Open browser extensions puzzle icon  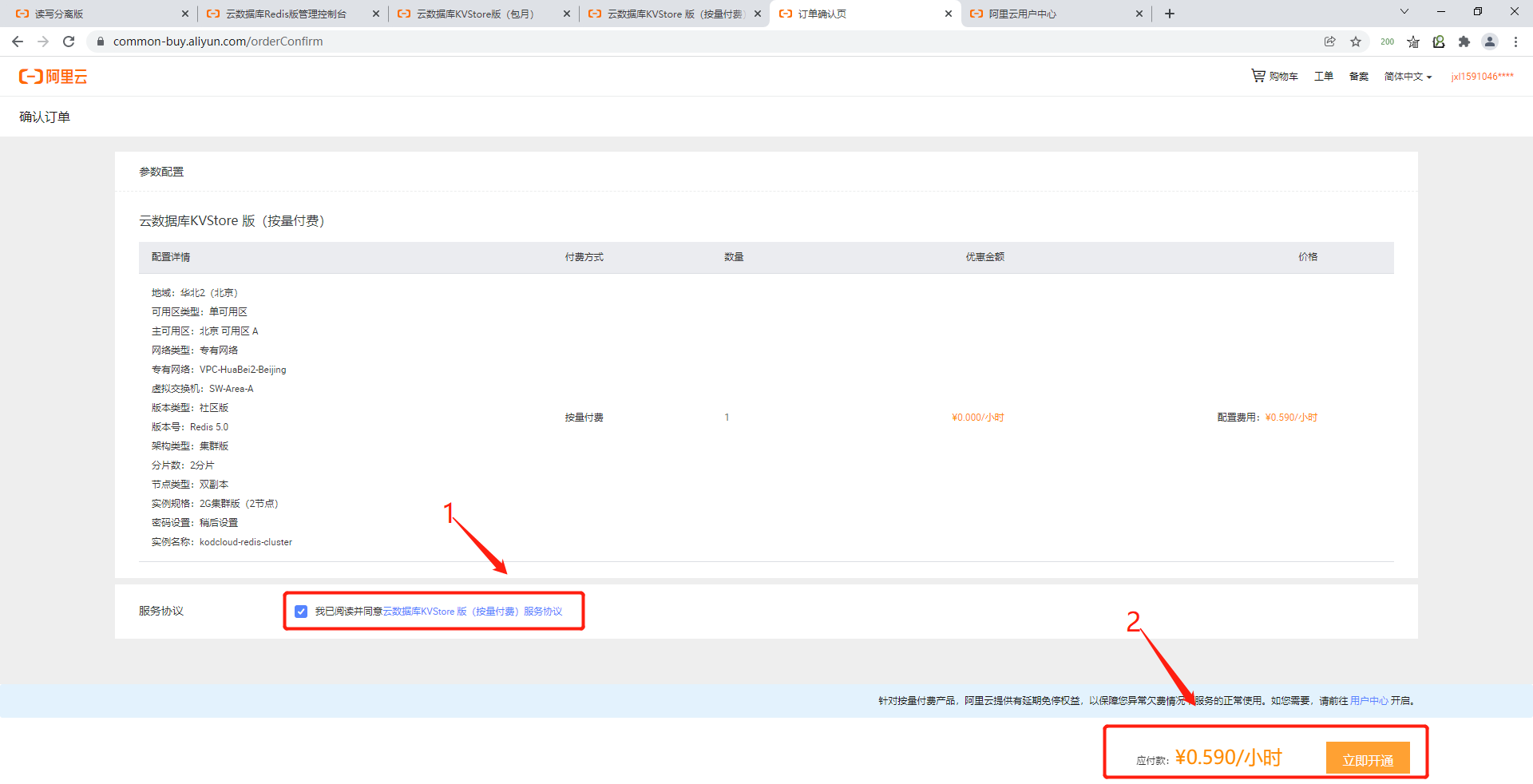click(x=1464, y=42)
